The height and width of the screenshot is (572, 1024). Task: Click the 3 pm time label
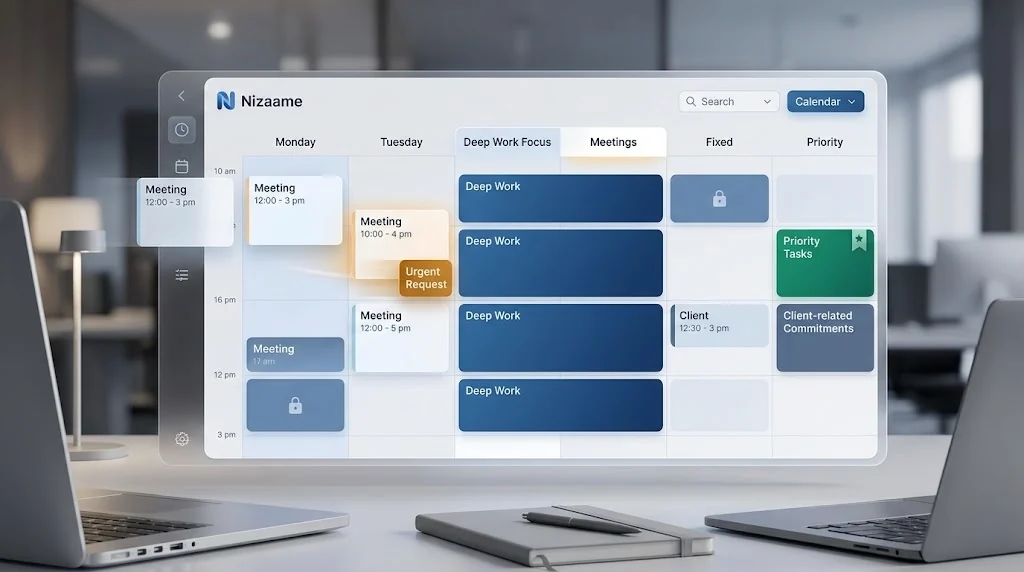227,435
